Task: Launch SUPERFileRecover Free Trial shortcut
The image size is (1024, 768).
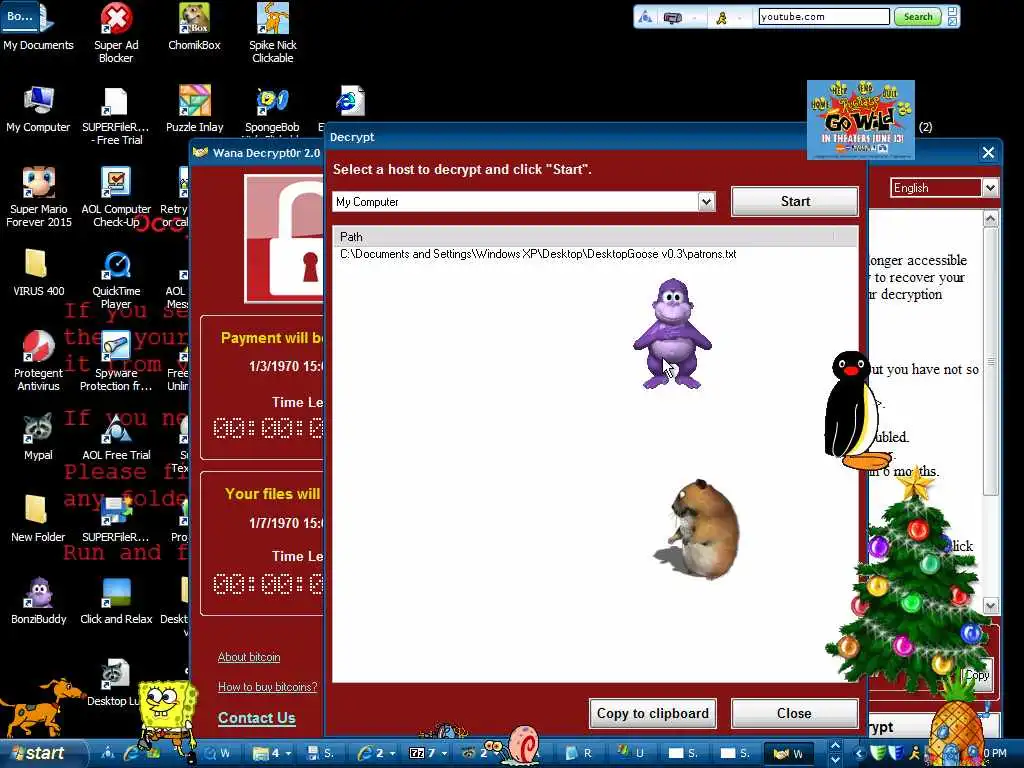Action: 116,116
